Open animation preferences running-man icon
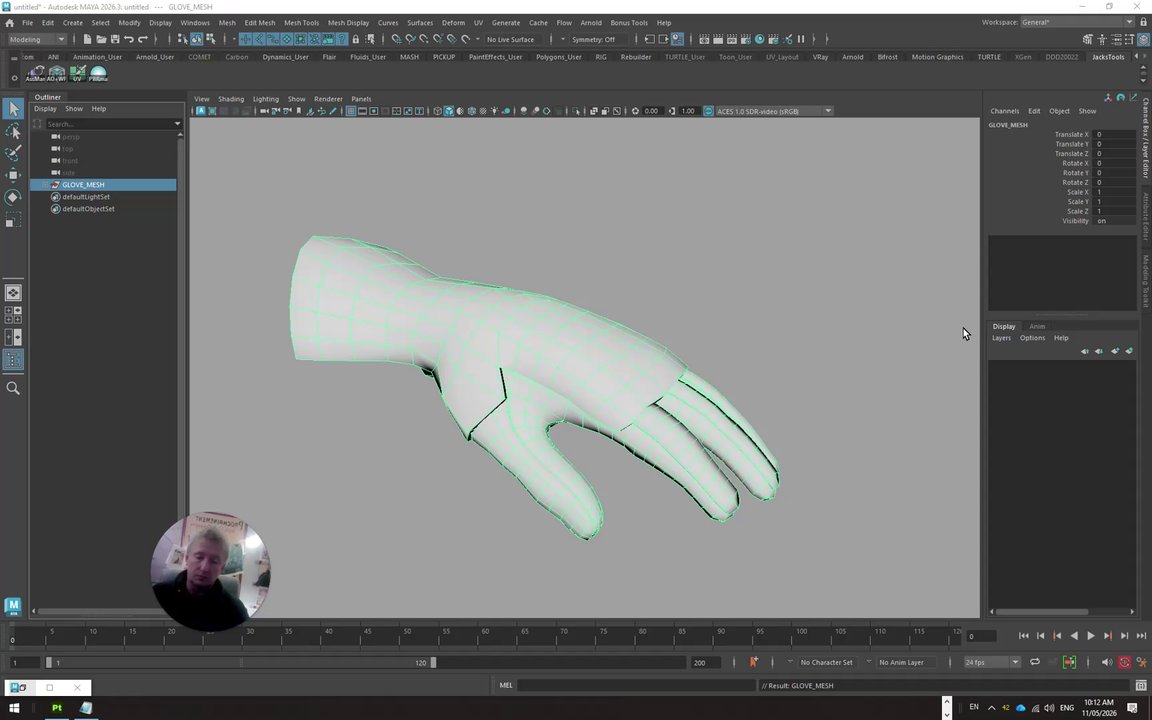The image size is (1152, 720). 1142,662
